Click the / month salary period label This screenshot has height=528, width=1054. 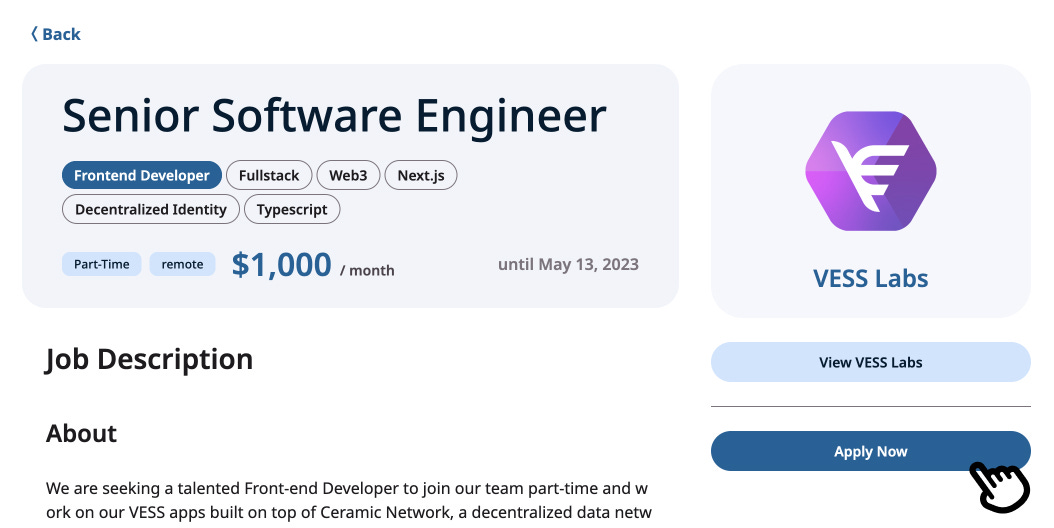tap(367, 270)
